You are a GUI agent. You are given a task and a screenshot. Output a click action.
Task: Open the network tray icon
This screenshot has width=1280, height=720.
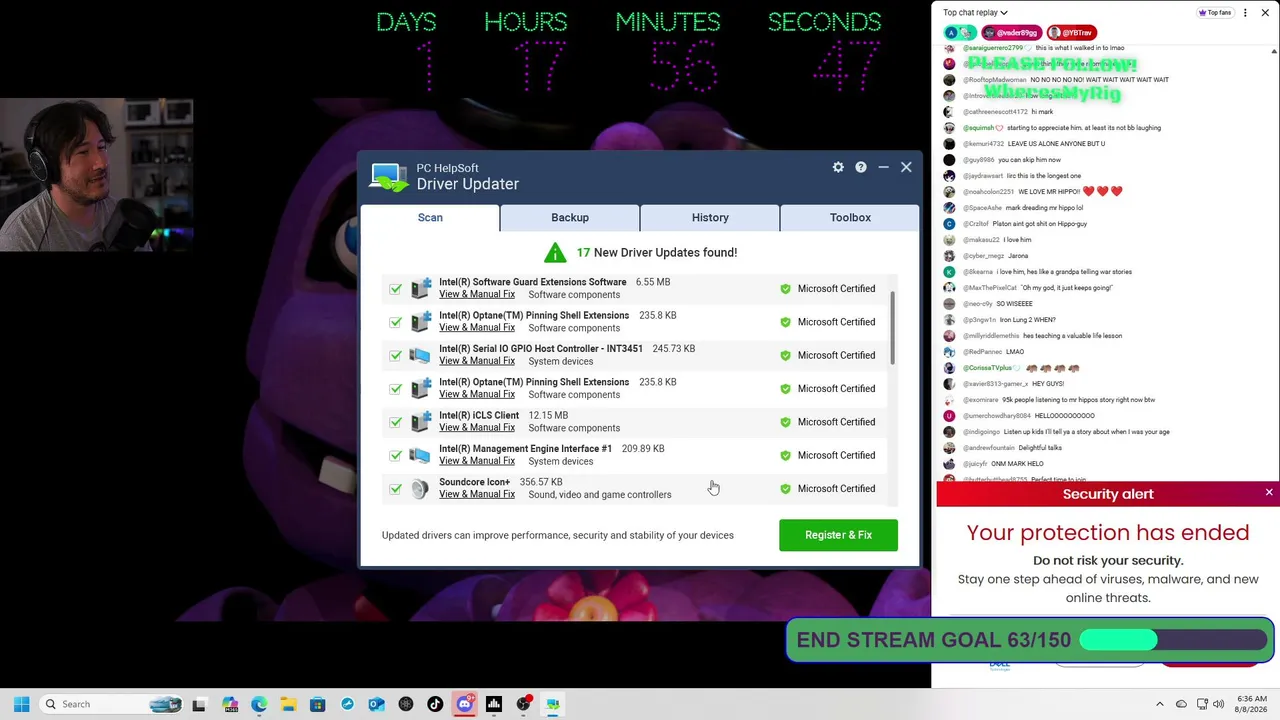point(1202,704)
